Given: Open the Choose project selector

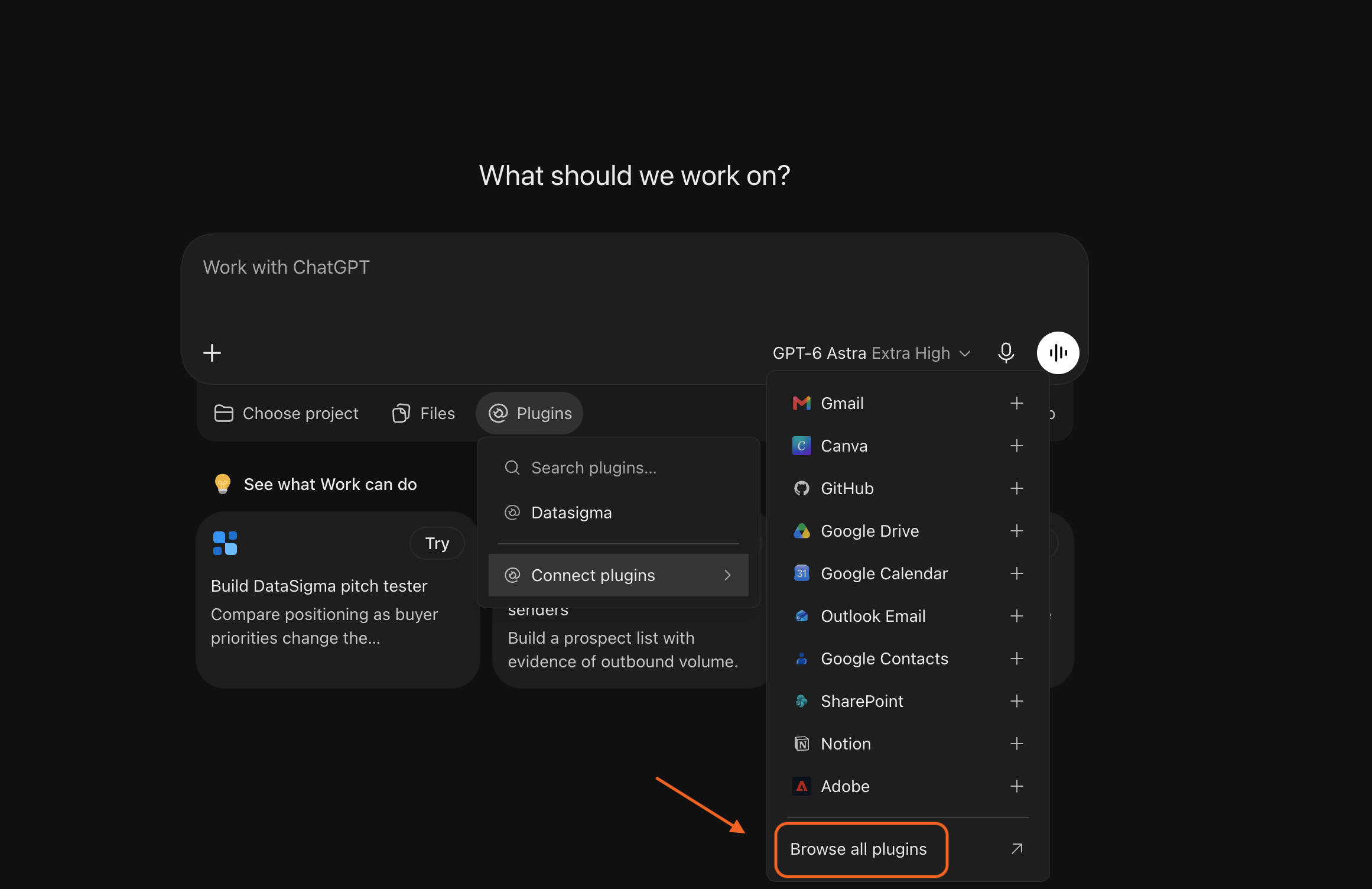Looking at the screenshot, I should [x=287, y=413].
